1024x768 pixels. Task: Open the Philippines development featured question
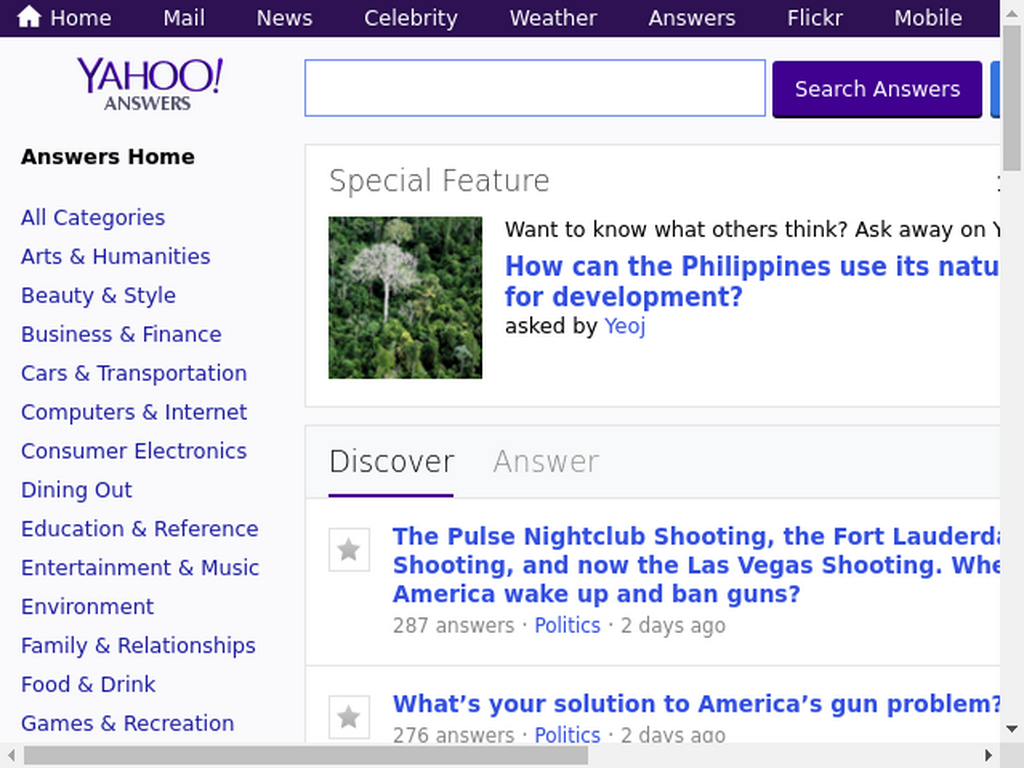752,281
